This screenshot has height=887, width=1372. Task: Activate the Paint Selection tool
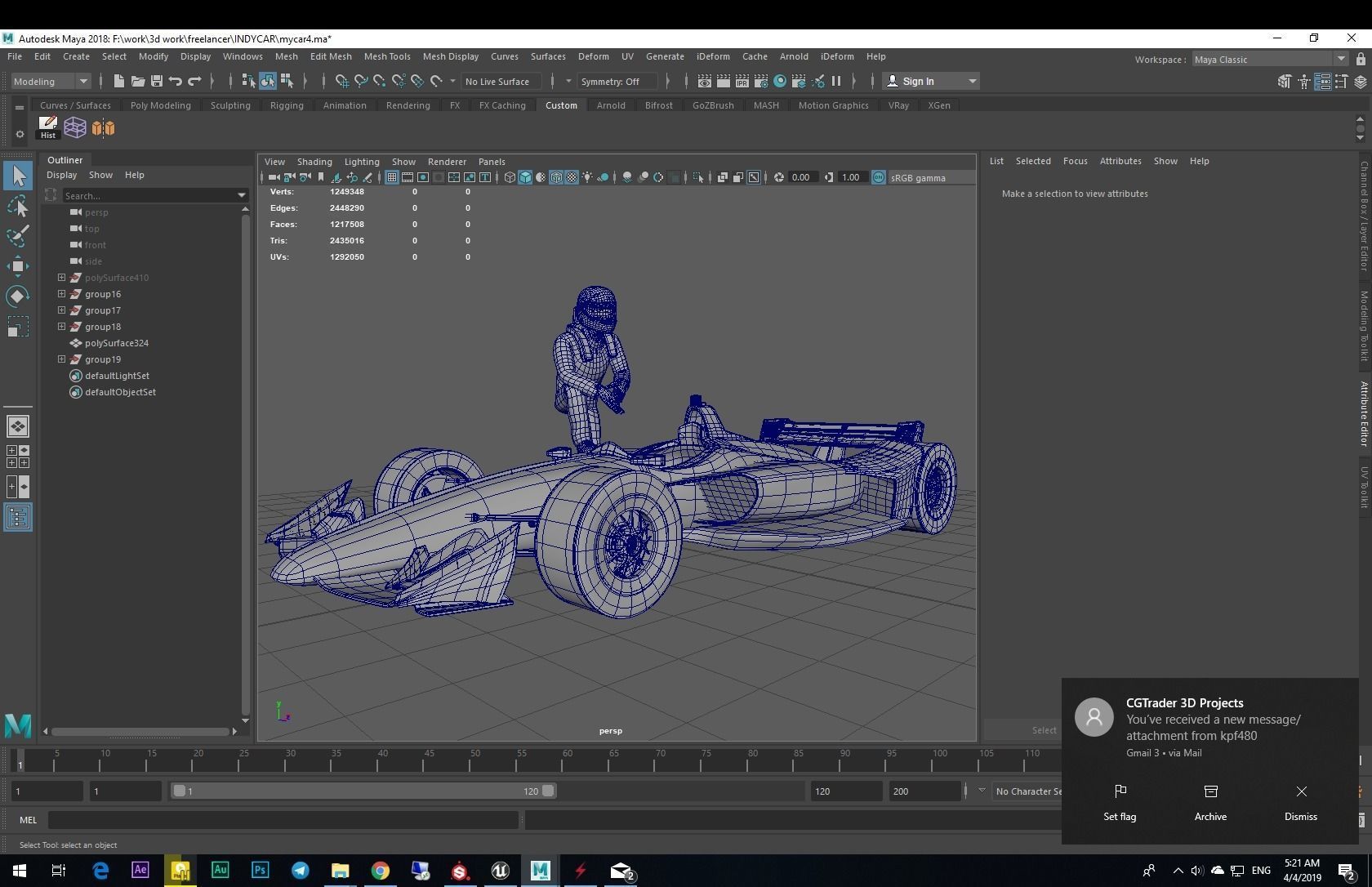[x=18, y=236]
